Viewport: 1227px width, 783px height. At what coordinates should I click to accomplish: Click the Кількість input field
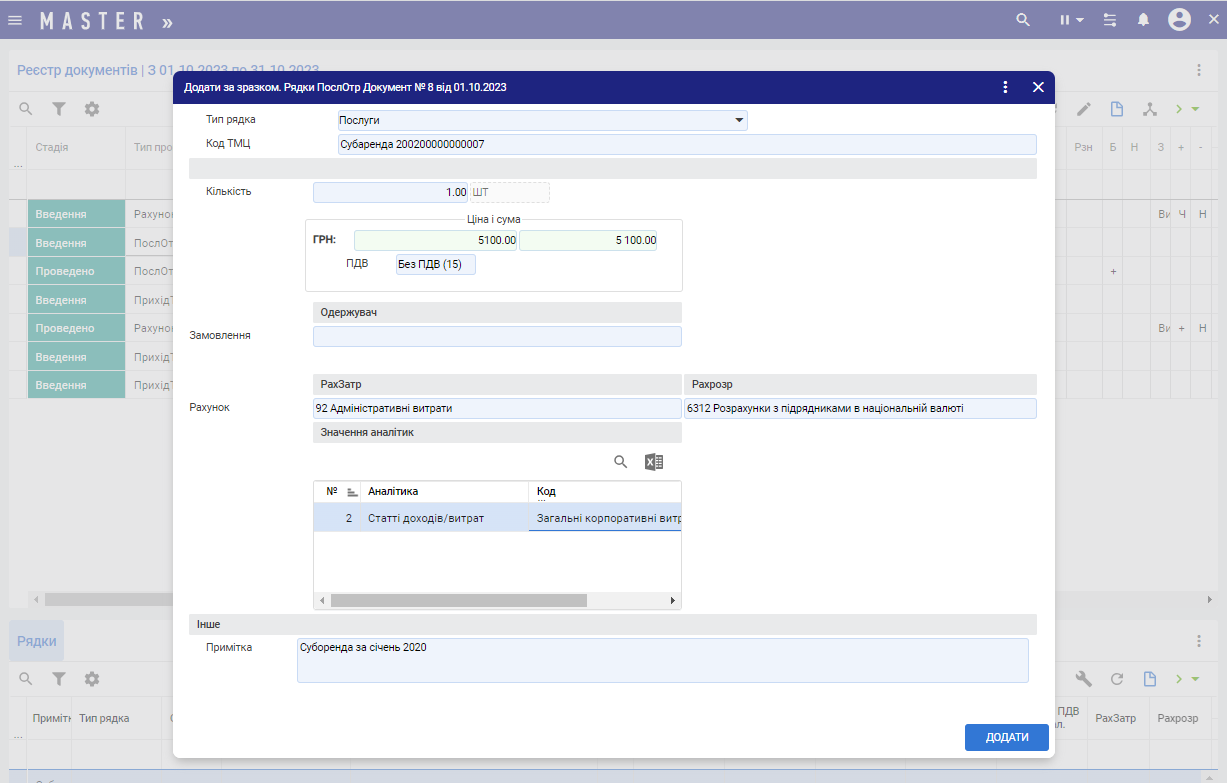pyautogui.click(x=390, y=192)
